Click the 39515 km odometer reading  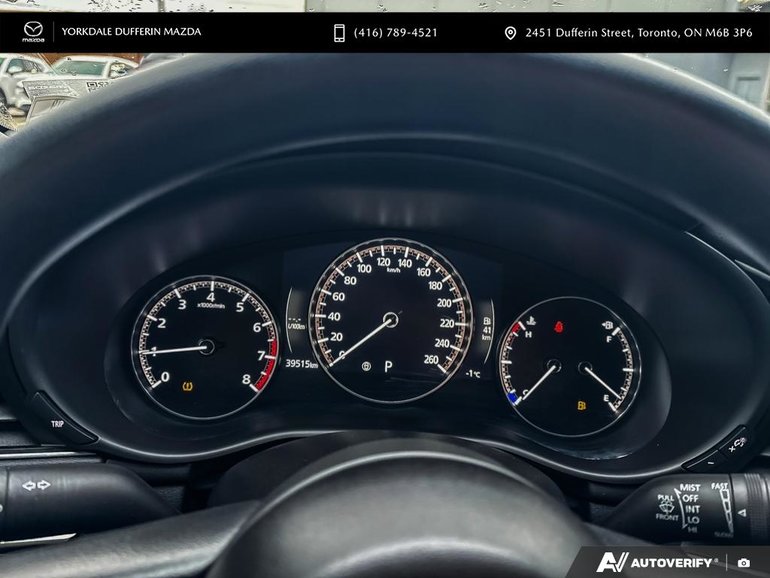(x=302, y=364)
